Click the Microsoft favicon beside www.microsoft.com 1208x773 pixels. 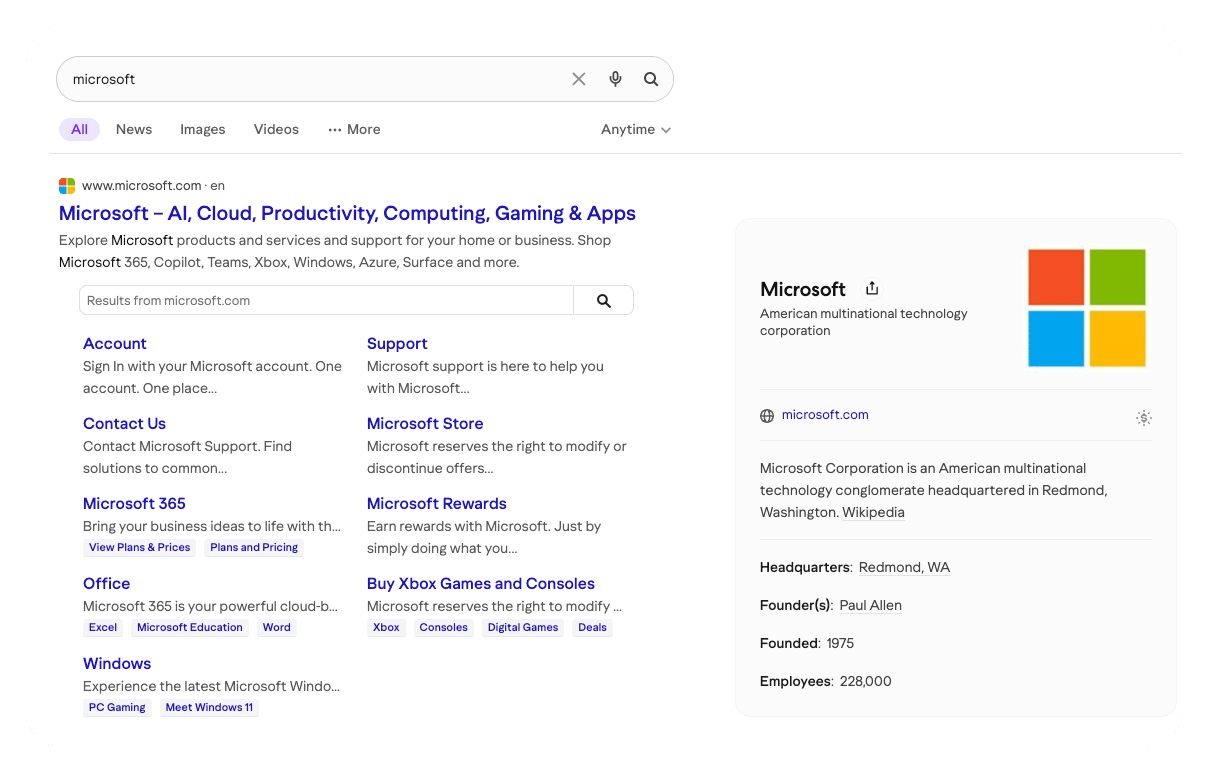(x=67, y=185)
